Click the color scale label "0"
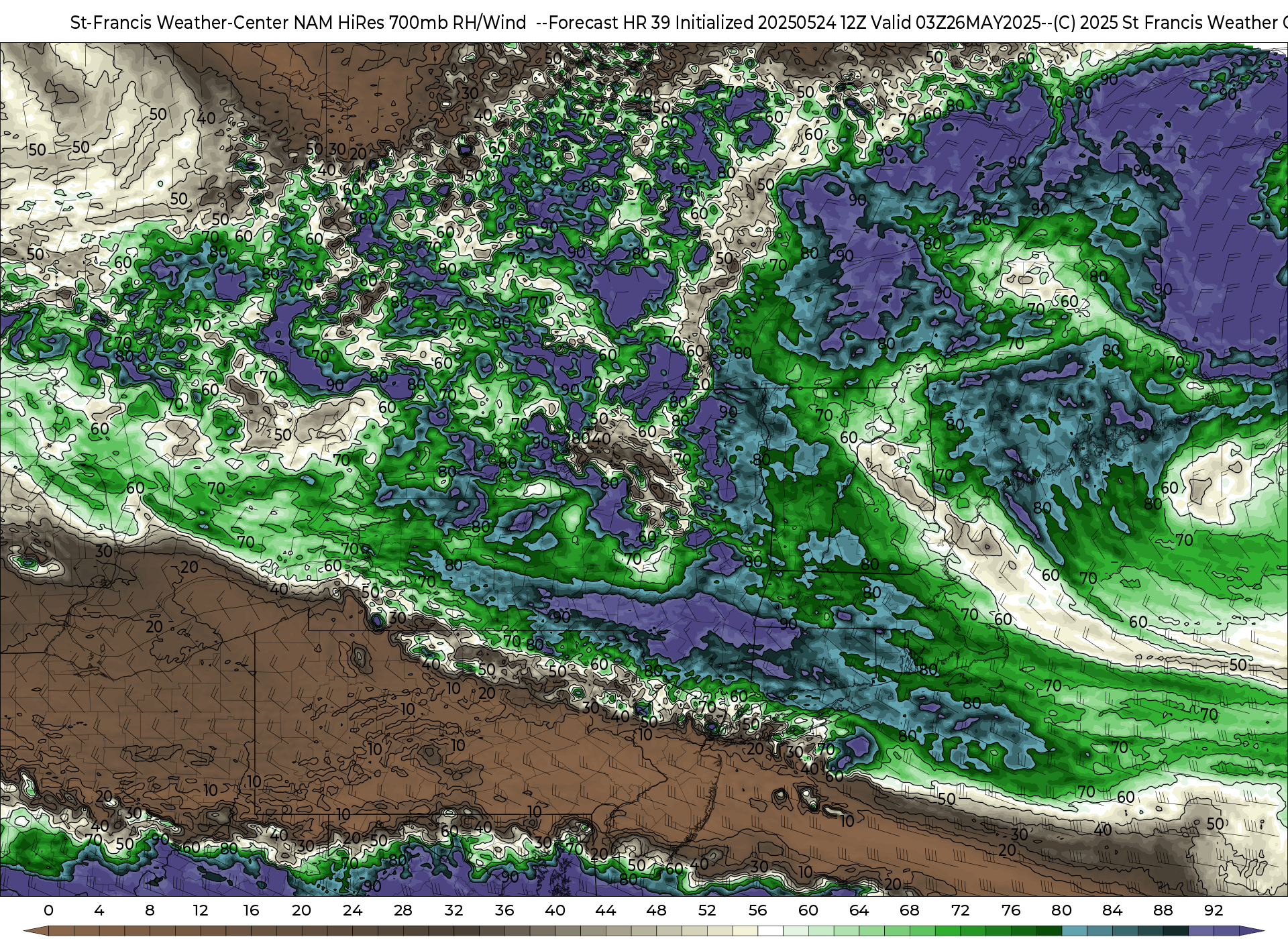 point(48,910)
